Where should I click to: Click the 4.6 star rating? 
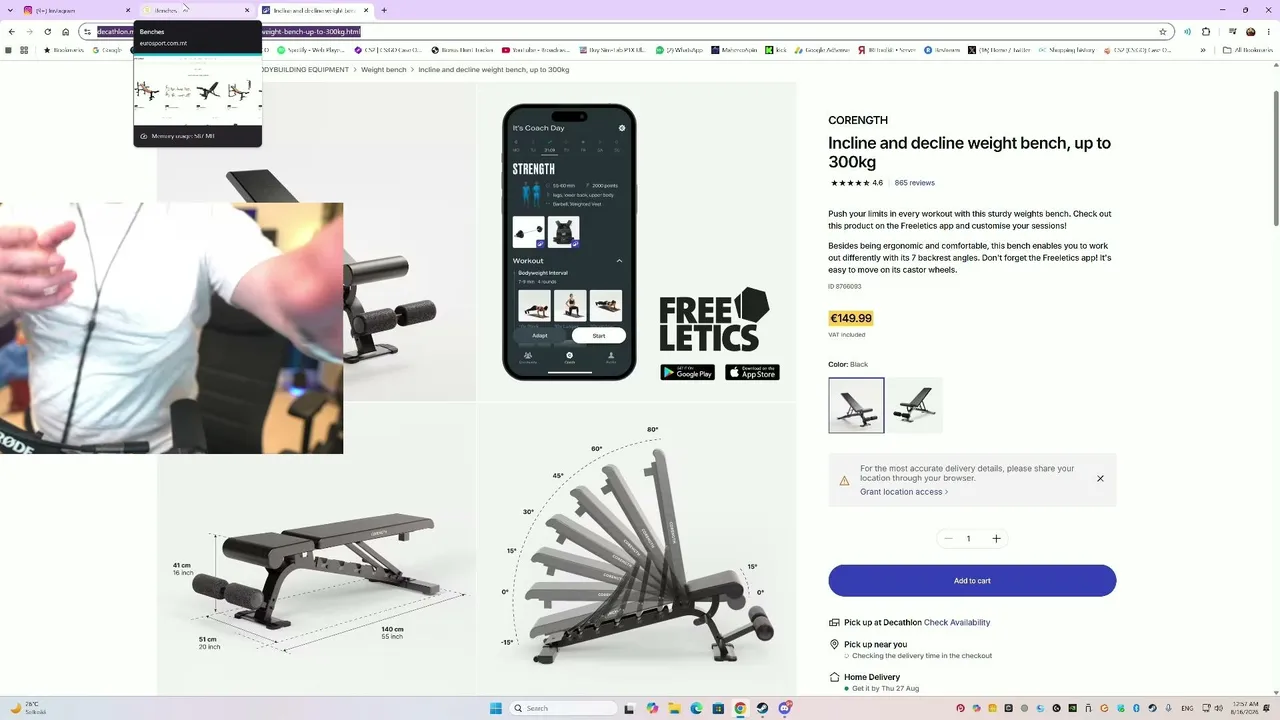857,183
